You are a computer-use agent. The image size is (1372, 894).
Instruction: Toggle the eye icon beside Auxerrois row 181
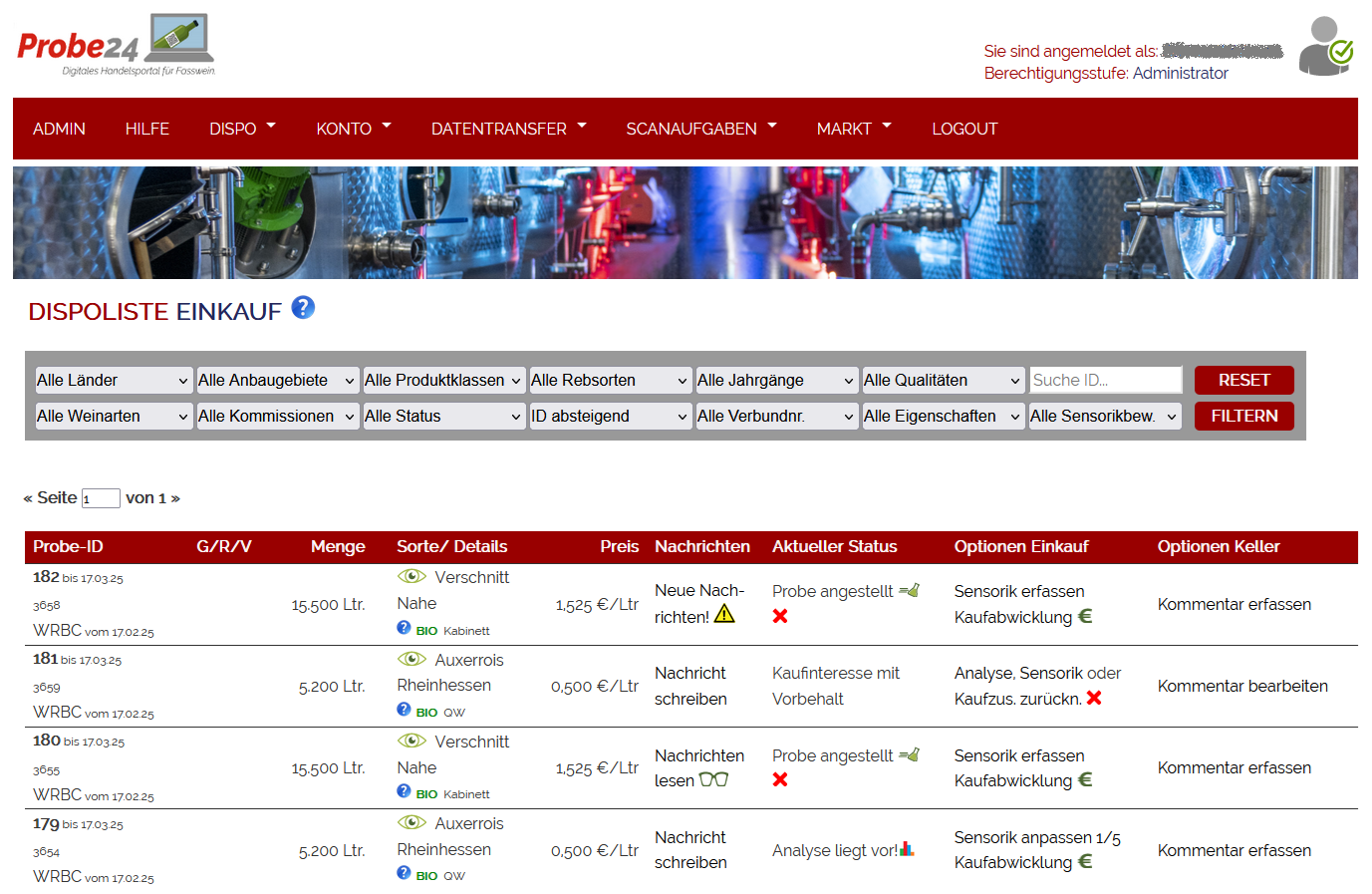coord(412,660)
